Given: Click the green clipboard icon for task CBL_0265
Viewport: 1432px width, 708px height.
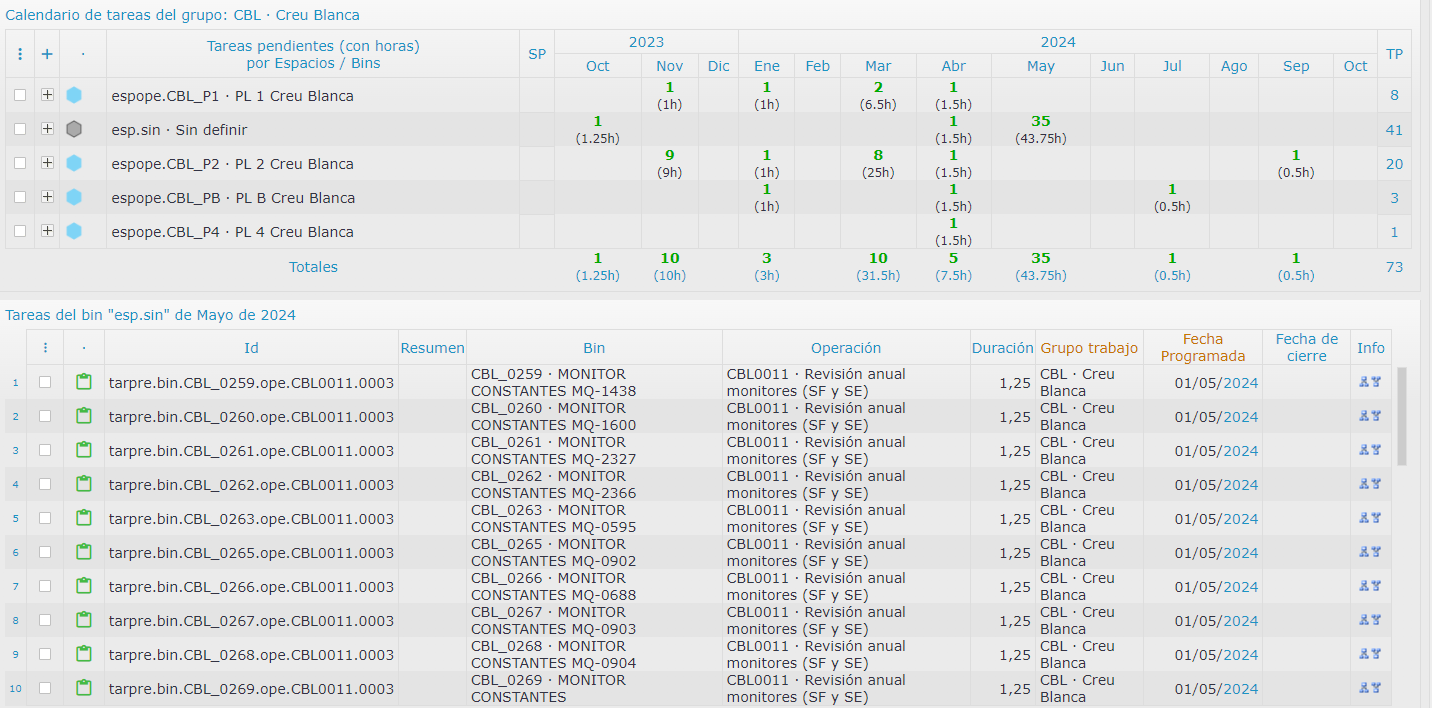Looking at the screenshot, I should (x=84, y=552).
